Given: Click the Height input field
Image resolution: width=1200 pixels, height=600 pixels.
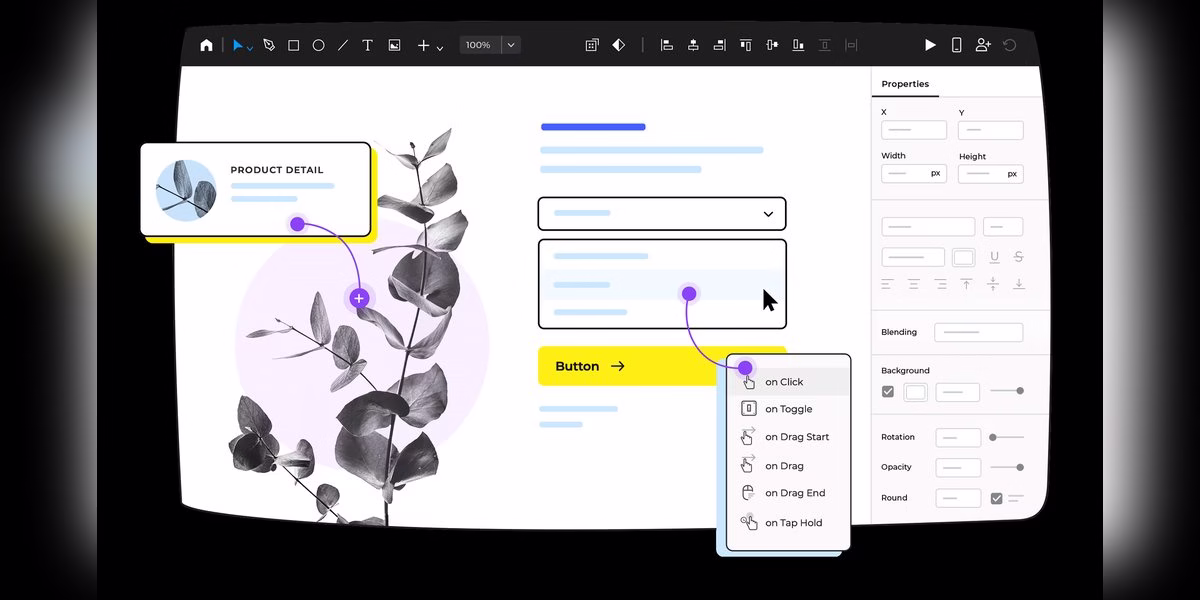Looking at the screenshot, I should [x=991, y=173].
